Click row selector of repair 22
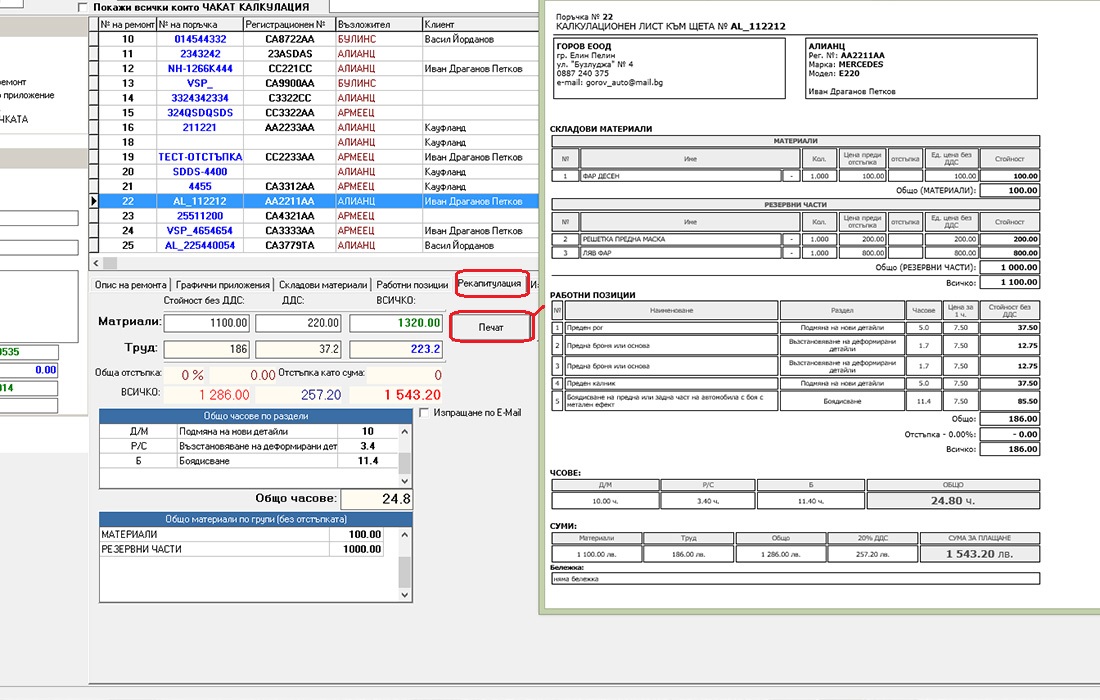Viewport: 1100px width, 700px height. 93,201
